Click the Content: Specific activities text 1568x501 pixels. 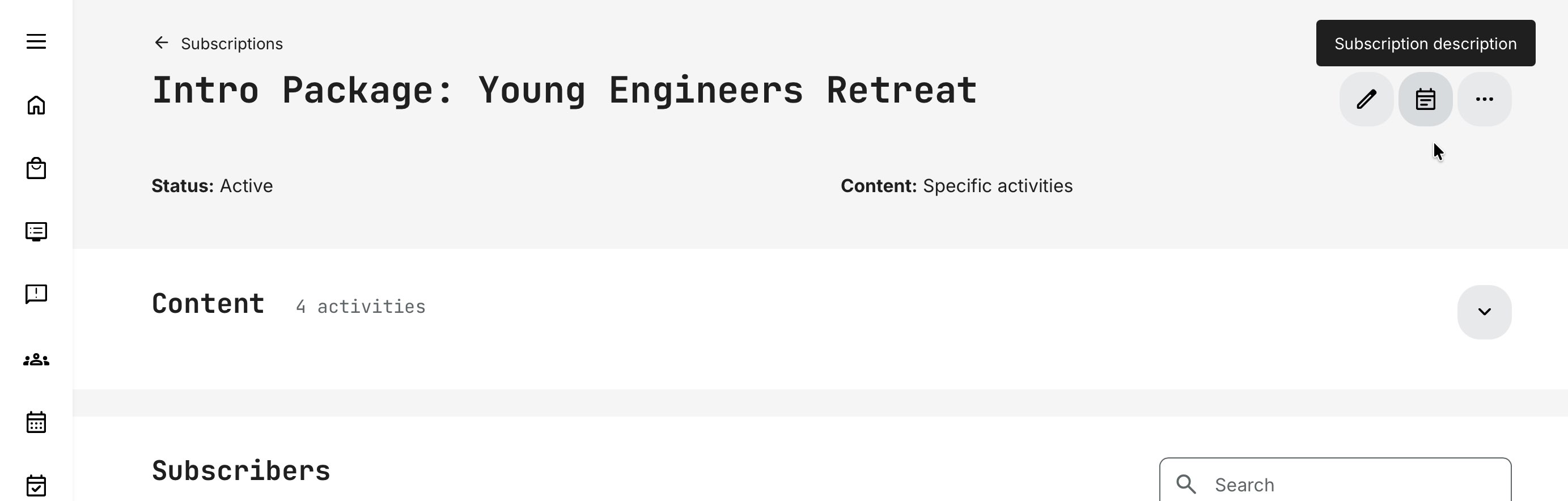tap(956, 186)
